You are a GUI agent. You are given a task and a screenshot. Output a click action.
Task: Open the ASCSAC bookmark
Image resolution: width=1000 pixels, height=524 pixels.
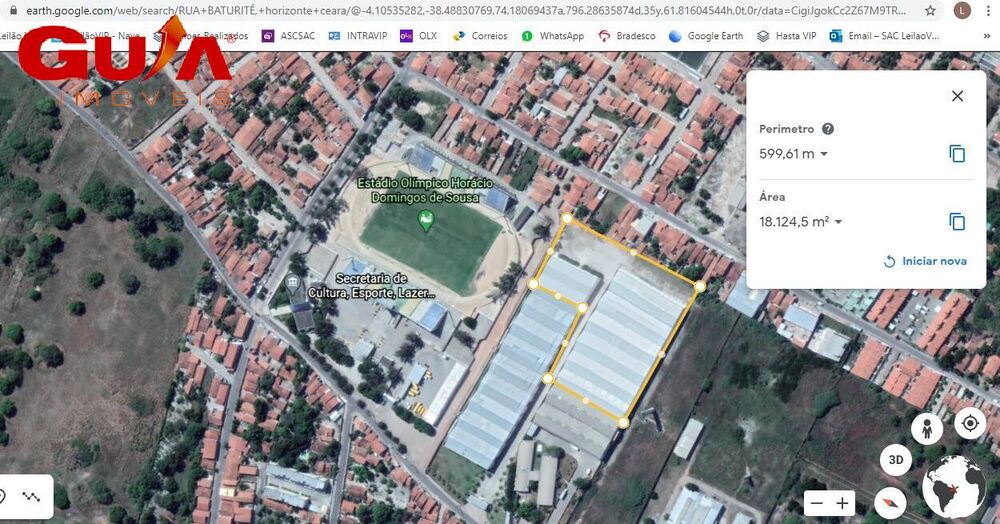pos(289,36)
